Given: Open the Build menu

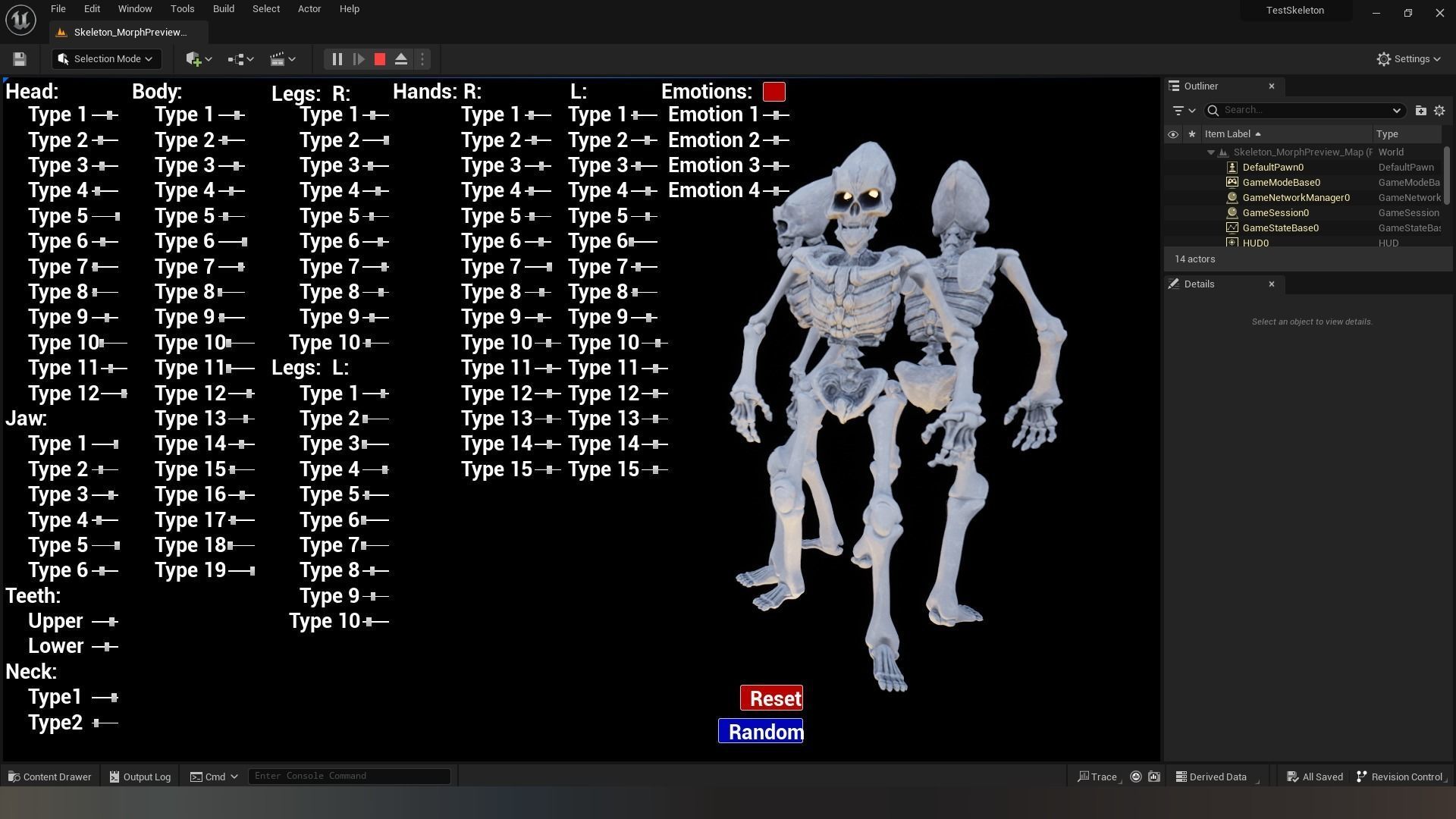Looking at the screenshot, I should point(223,9).
